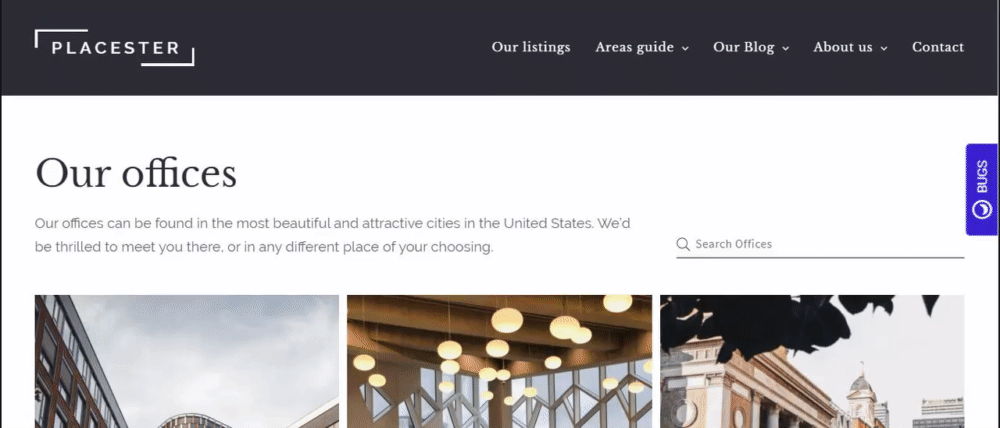Viewport: 1000px width, 428px height.
Task: Open the purple BUGS feedback side tab
Action: tap(982, 189)
